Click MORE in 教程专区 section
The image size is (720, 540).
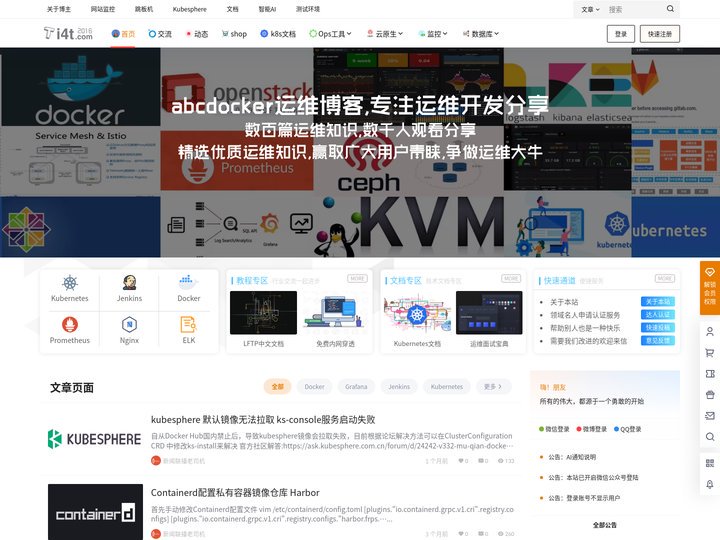357,279
